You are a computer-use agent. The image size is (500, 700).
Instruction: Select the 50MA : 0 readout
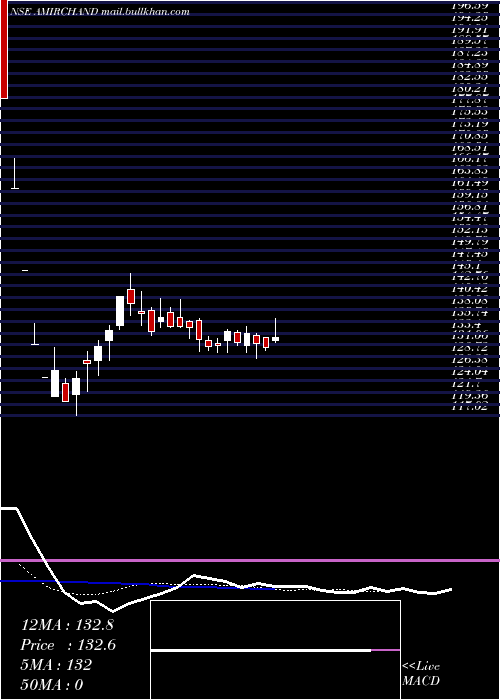[x=52, y=684]
